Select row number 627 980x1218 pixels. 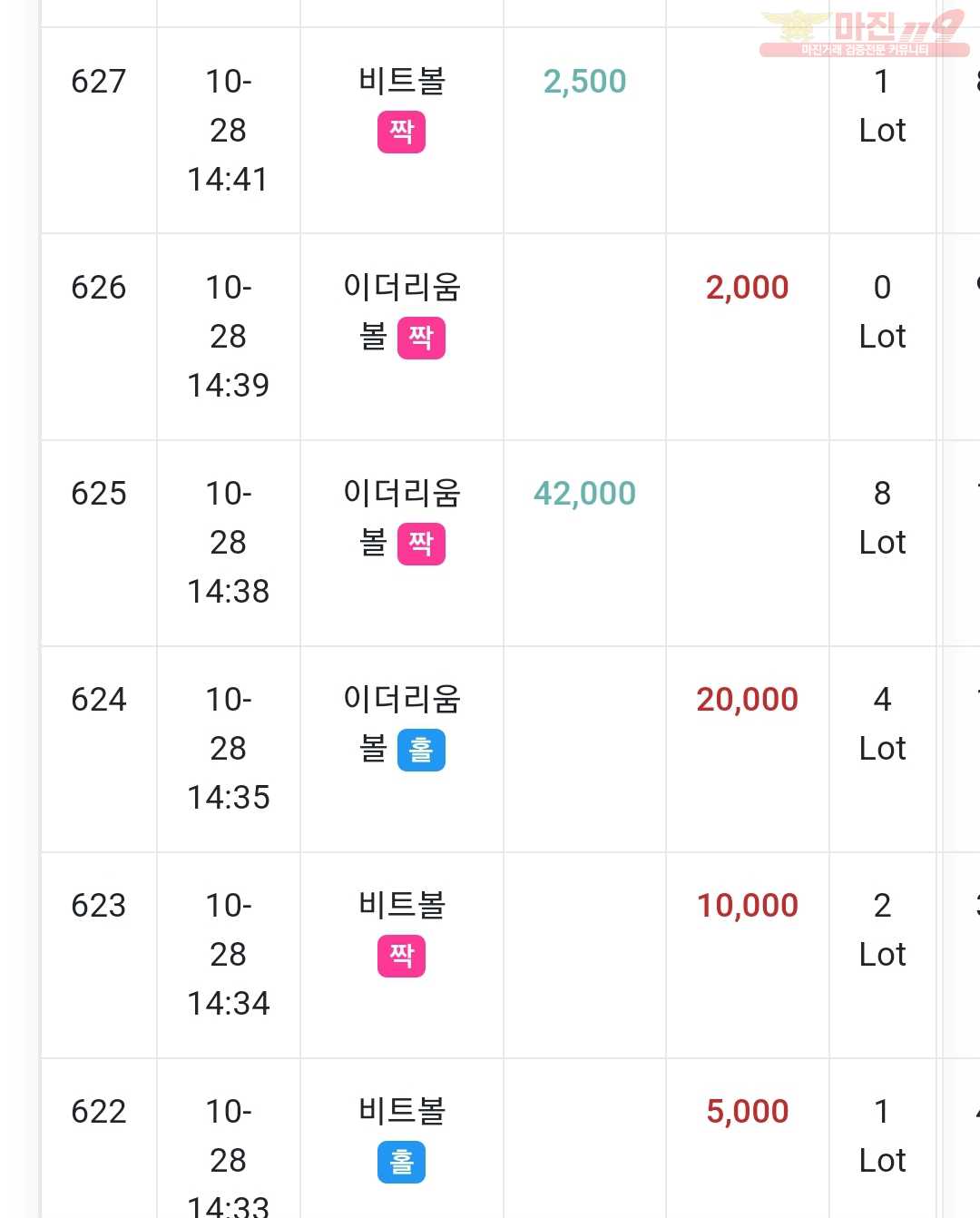(99, 82)
